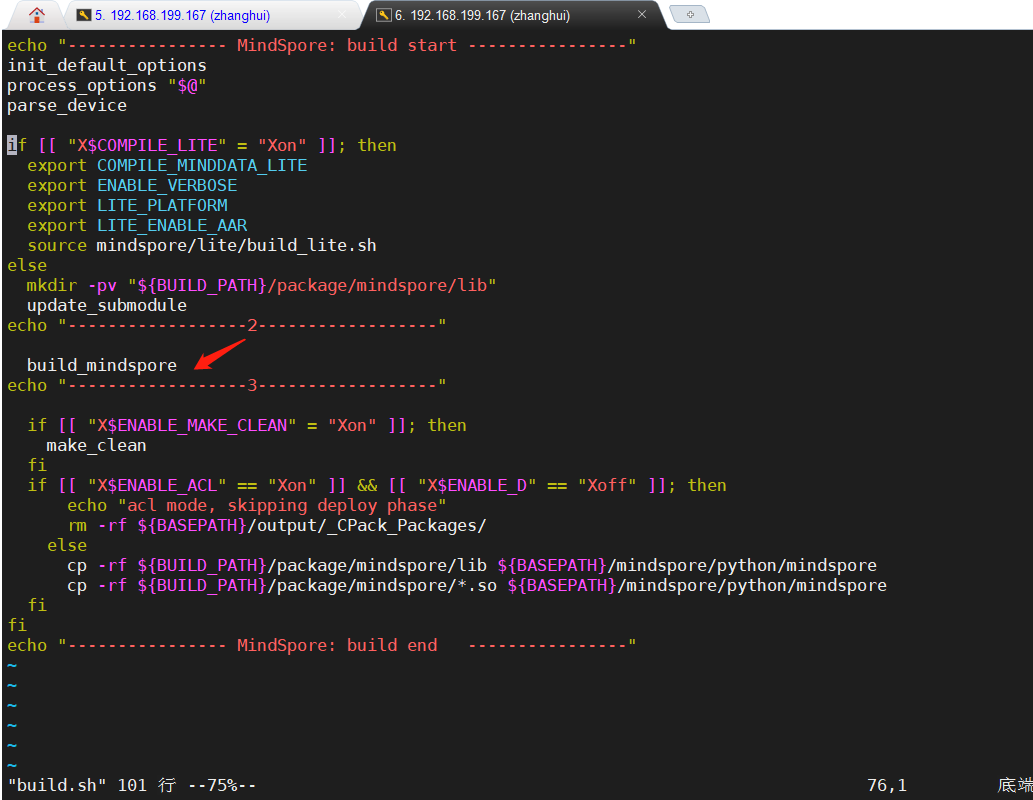Click 'X$COMPILE_LITE' string
This screenshot has width=1033, height=800.
point(147,145)
